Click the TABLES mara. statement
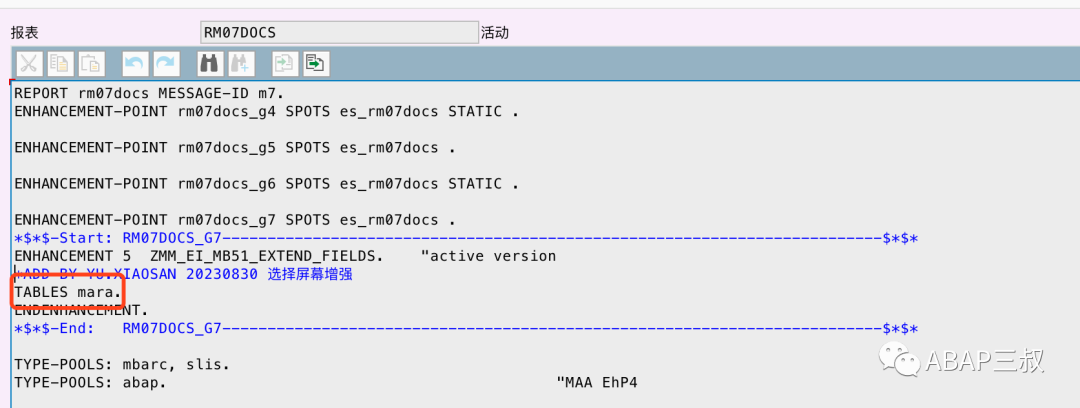 coord(68,292)
